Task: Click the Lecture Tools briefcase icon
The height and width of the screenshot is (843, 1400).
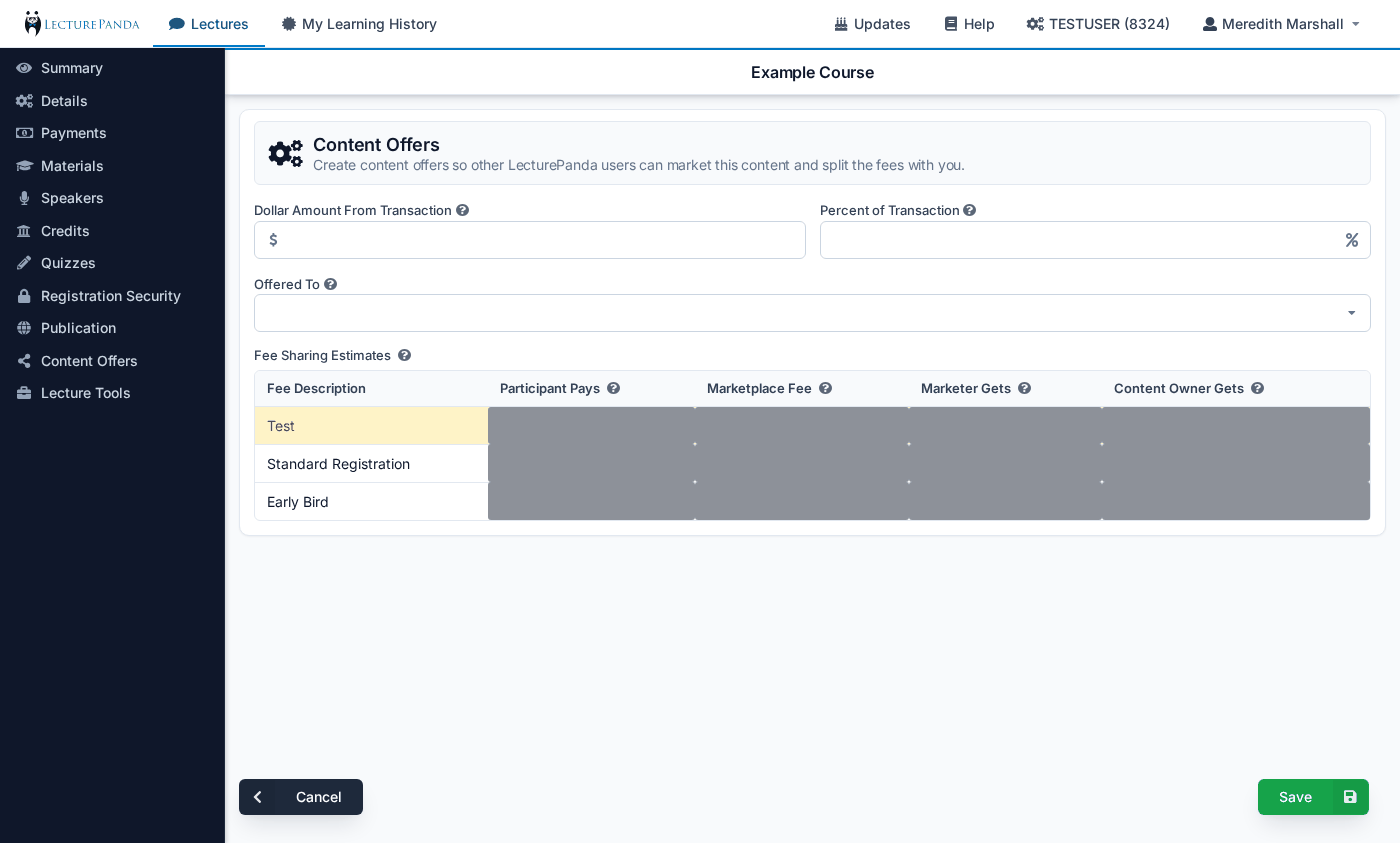Action: (24, 393)
